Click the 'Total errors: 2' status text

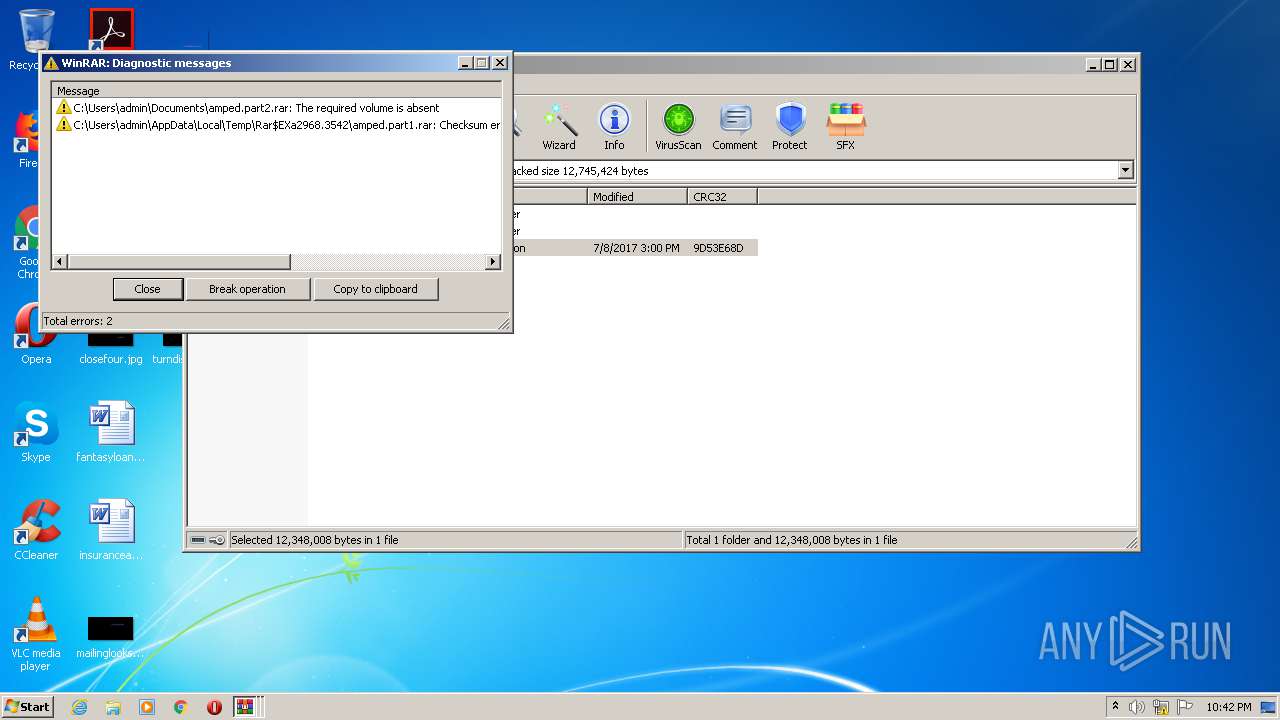point(78,321)
